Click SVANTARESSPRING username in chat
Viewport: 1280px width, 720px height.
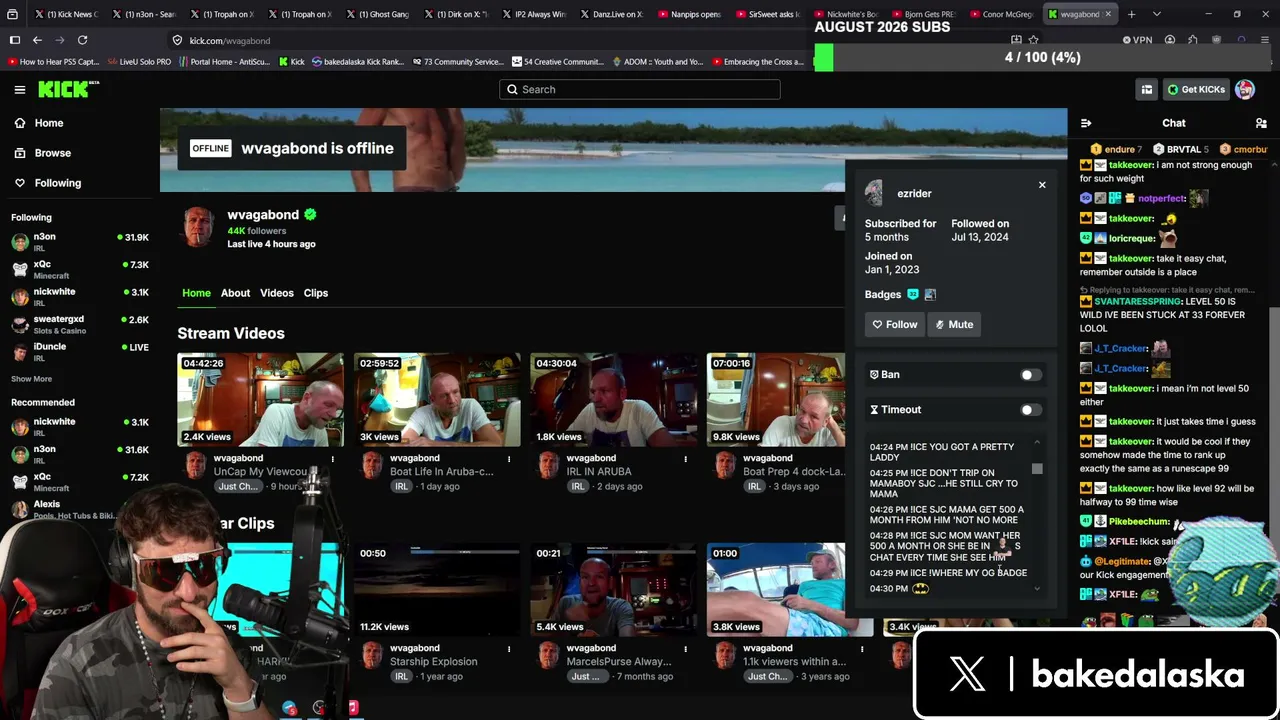[x=1137, y=301]
